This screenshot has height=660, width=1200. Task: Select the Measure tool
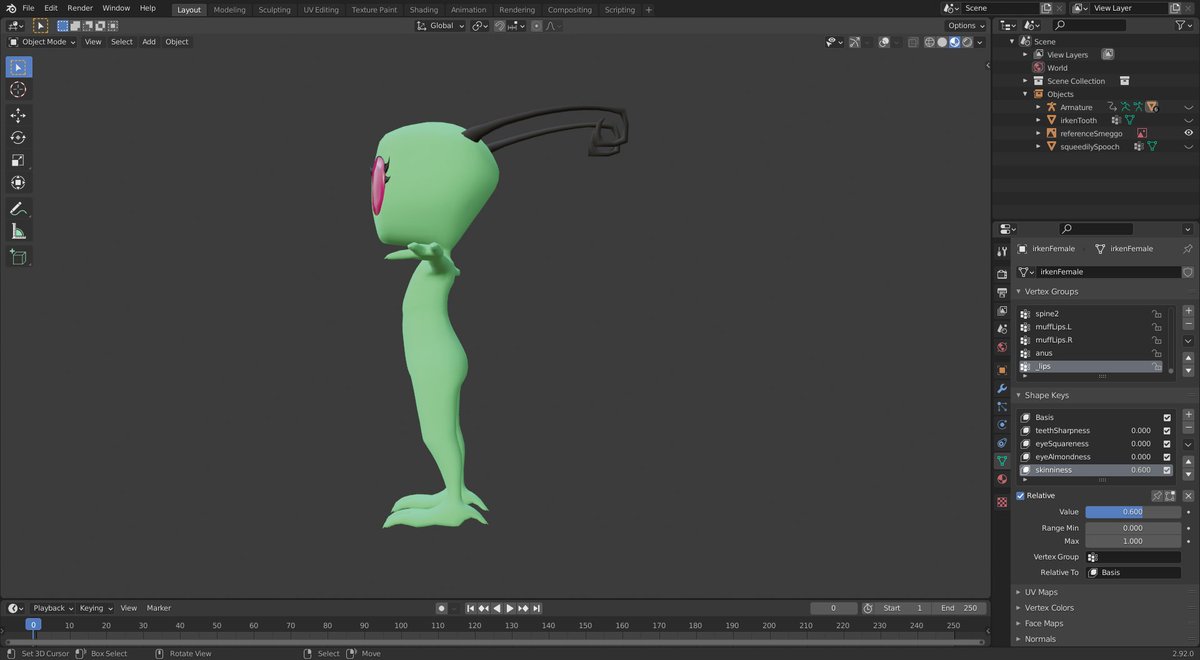pyautogui.click(x=18, y=232)
